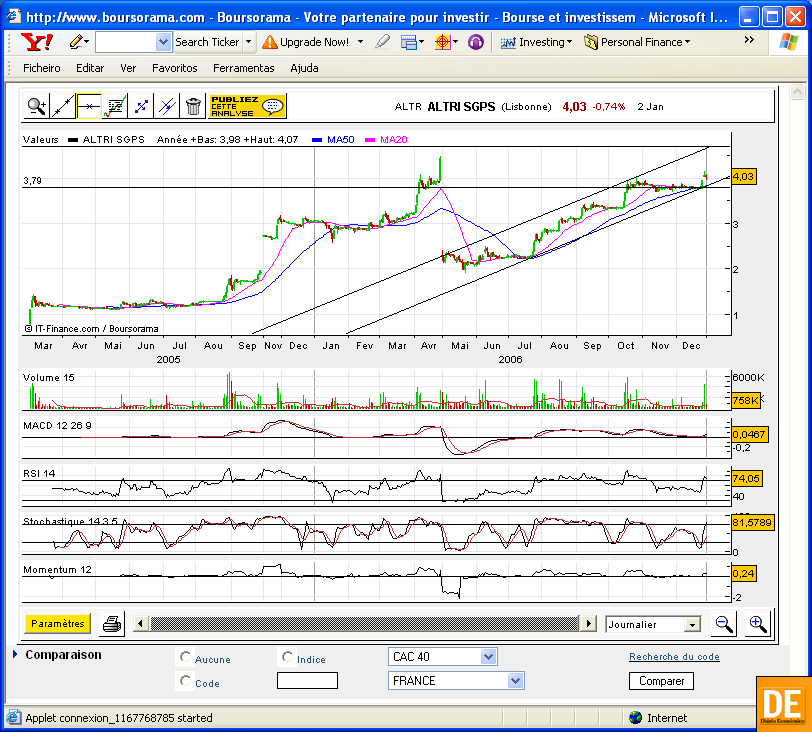Click the ALTRI SGPS stock title
This screenshot has height=732, width=812.
(461, 107)
